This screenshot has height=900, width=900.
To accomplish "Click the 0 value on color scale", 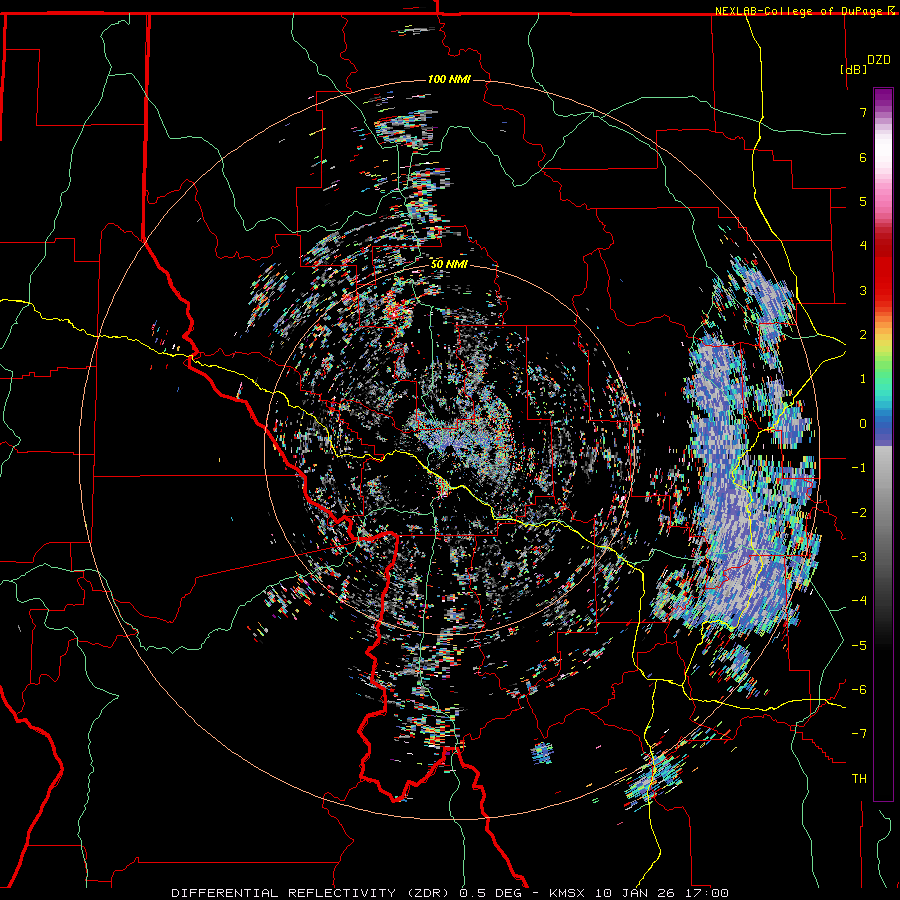I will (x=863, y=424).
